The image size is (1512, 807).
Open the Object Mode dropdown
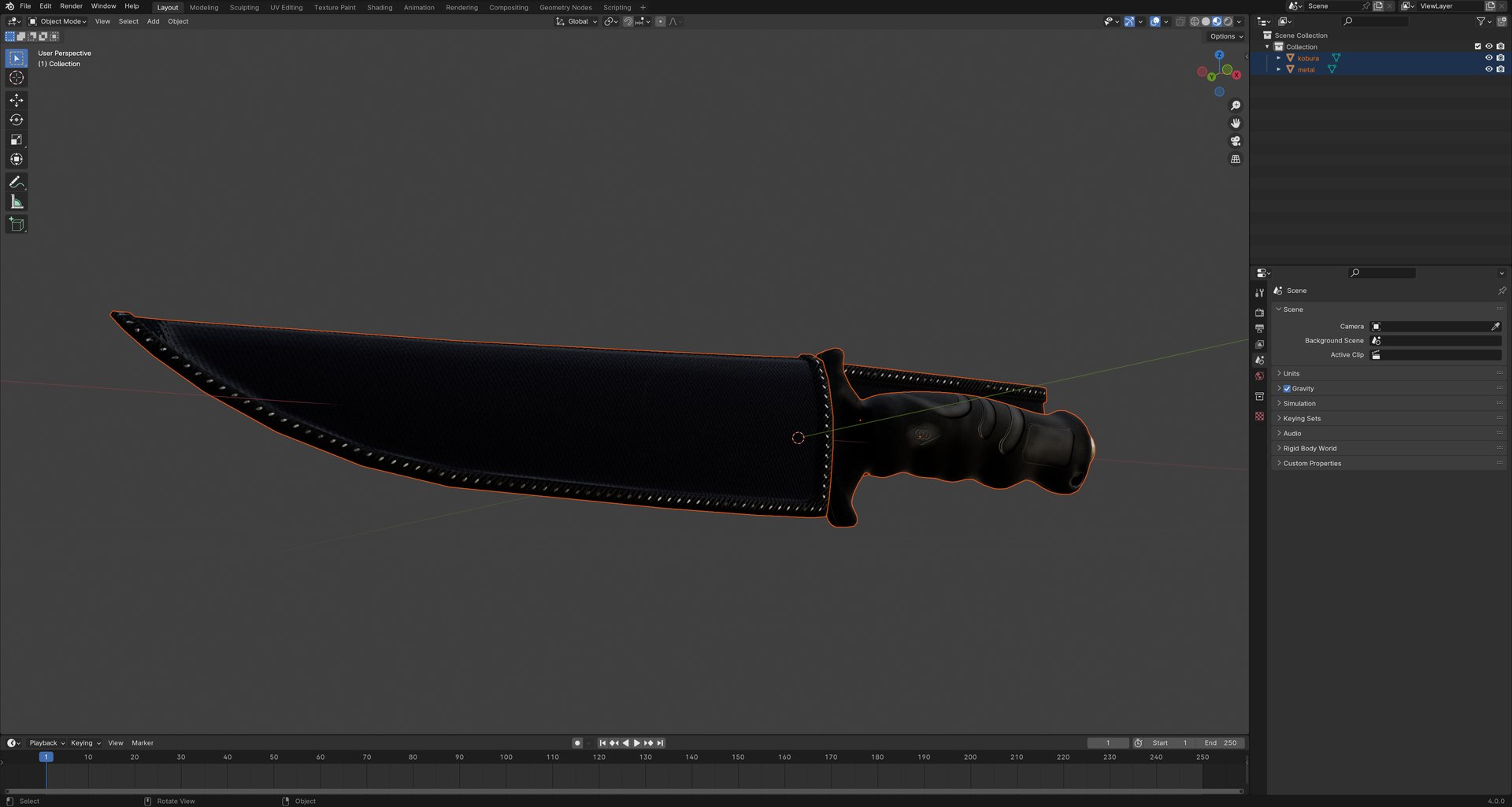tap(58, 21)
